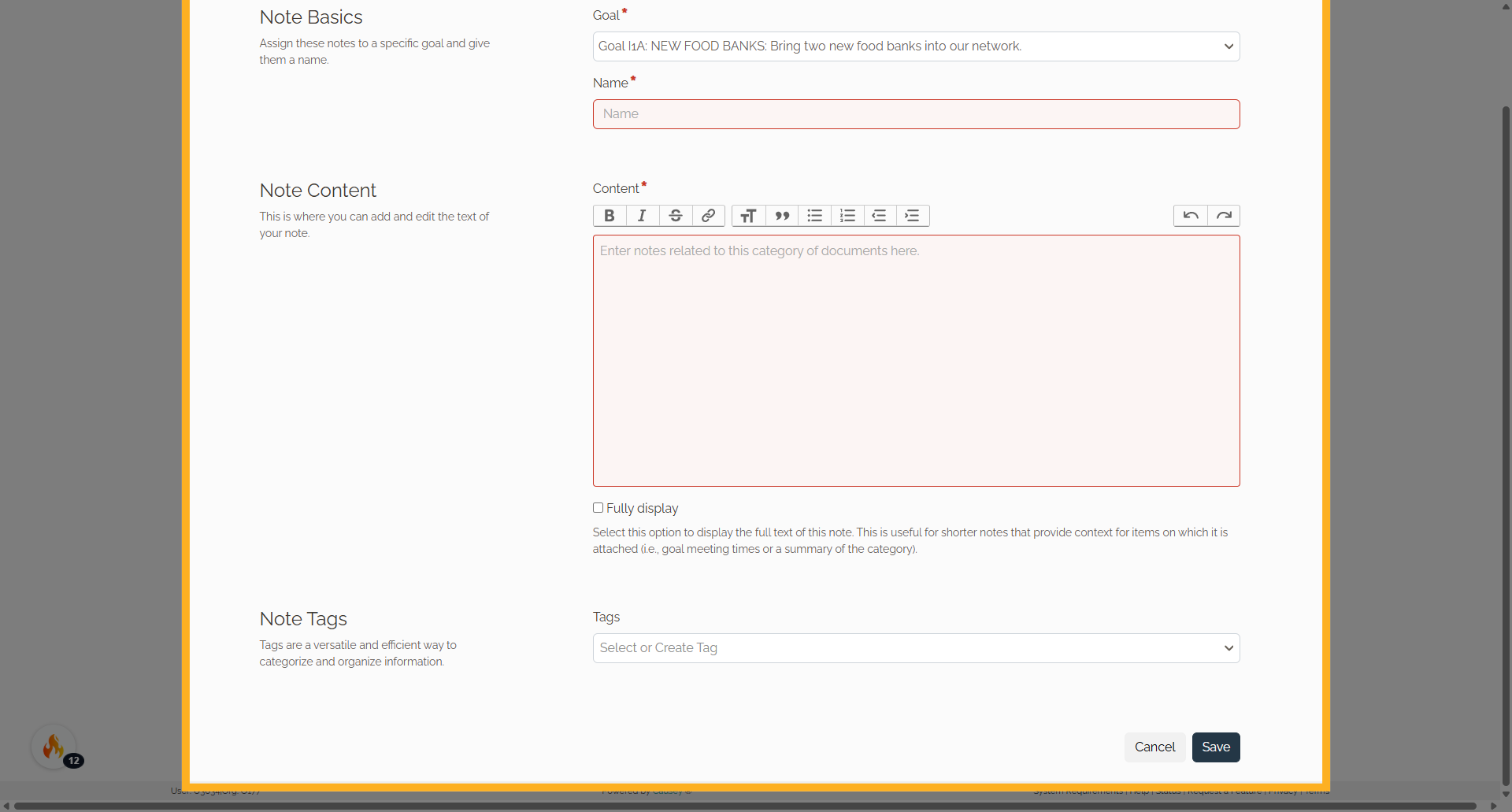Toggle heading text size
The image size is (1512, 812).
click(749, 216)
